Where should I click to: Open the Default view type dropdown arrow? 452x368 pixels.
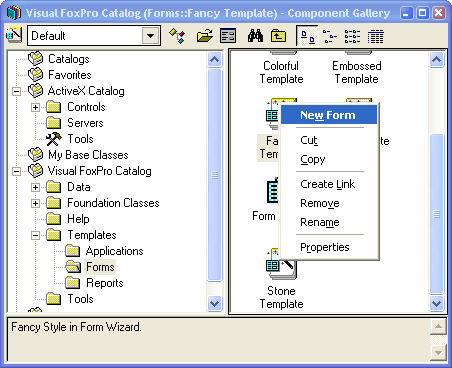click(151, 35)
